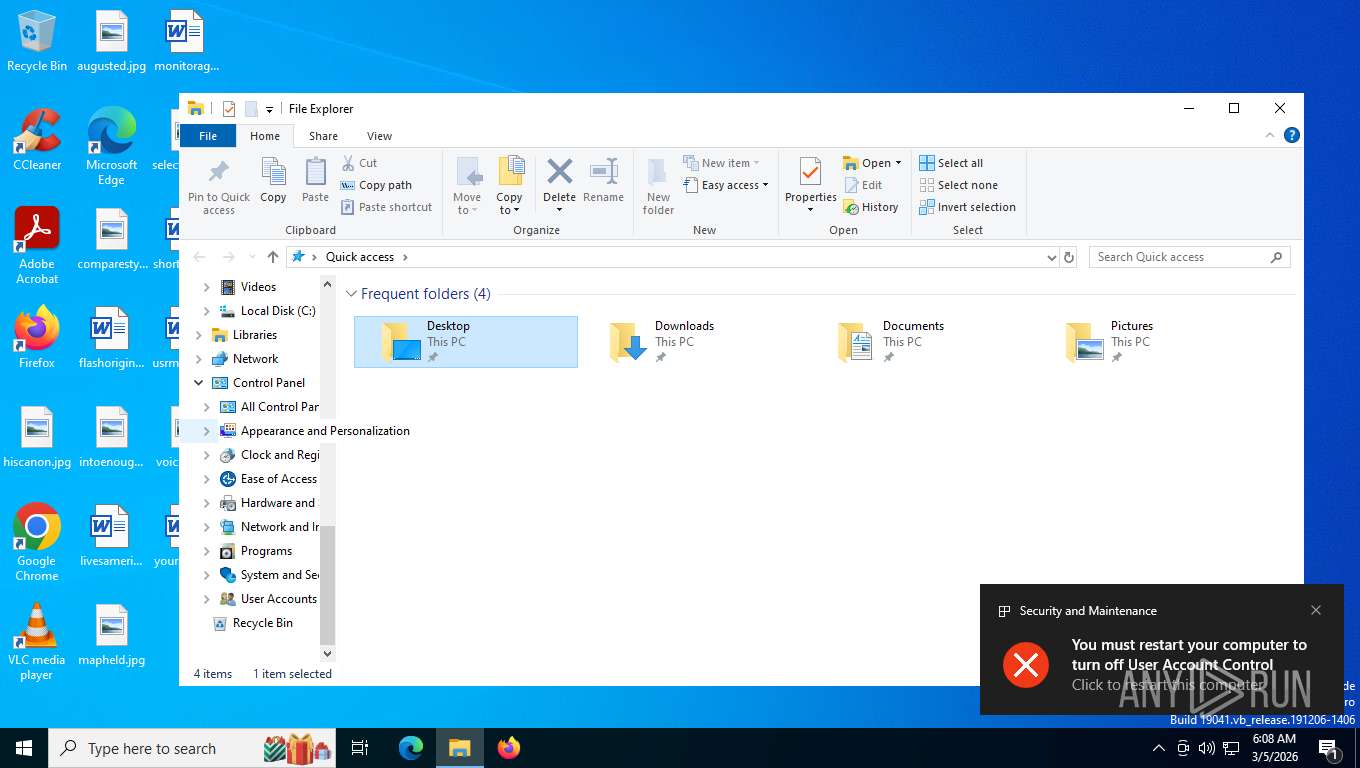
Task: Open the Easy access dropdown
Action: [x=727, y=185]
